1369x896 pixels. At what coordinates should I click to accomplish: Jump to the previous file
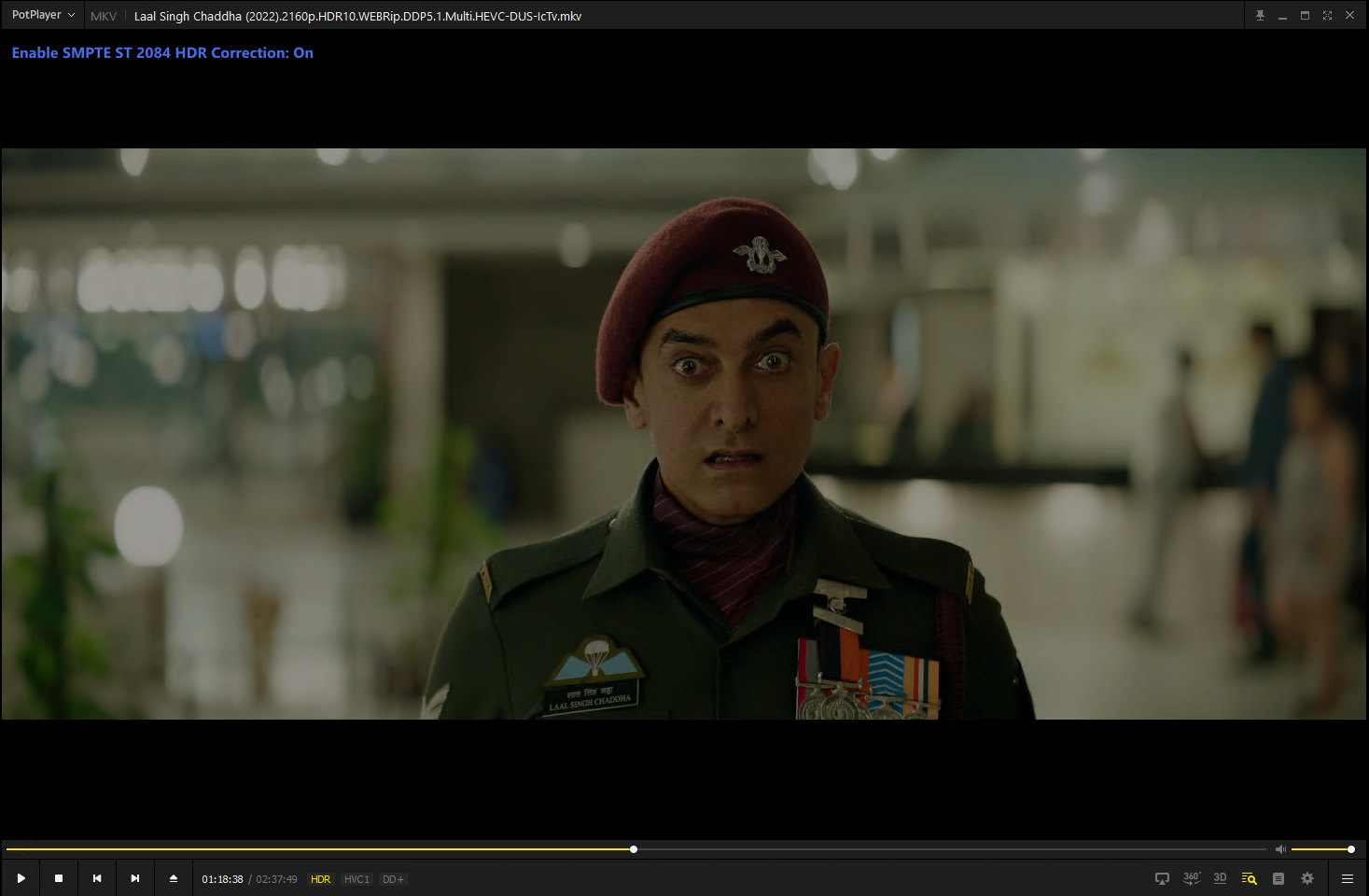tap(97, 878)
